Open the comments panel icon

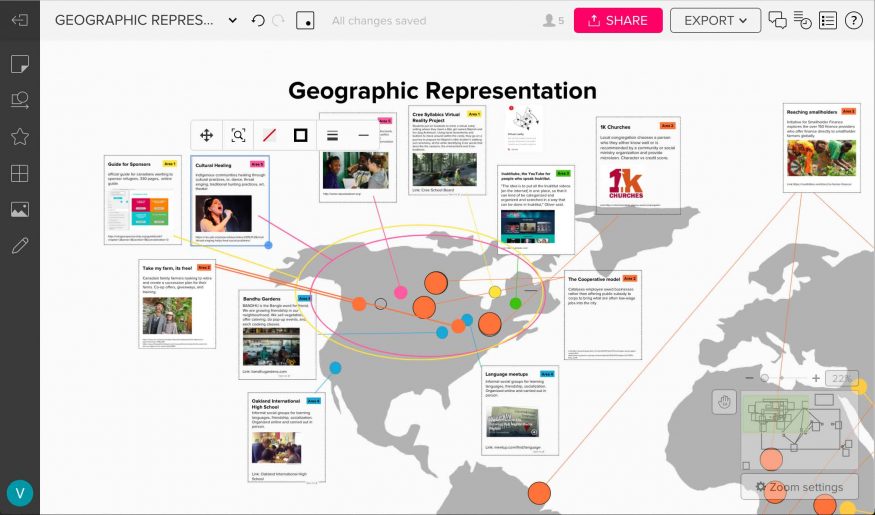point(777,20)
